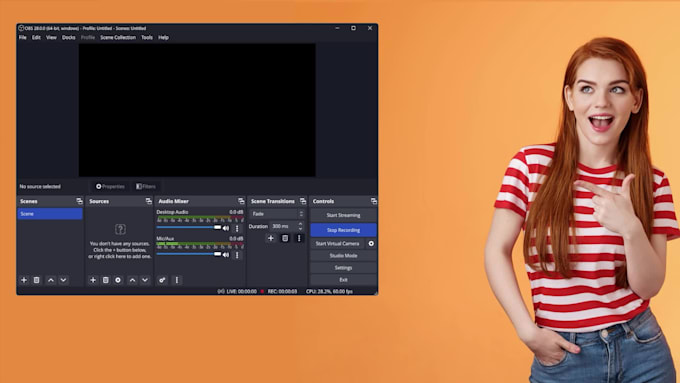Viewport: 680px width, 383px height.
Task: Open the Edit menu
Action: (x=36, y=38)
